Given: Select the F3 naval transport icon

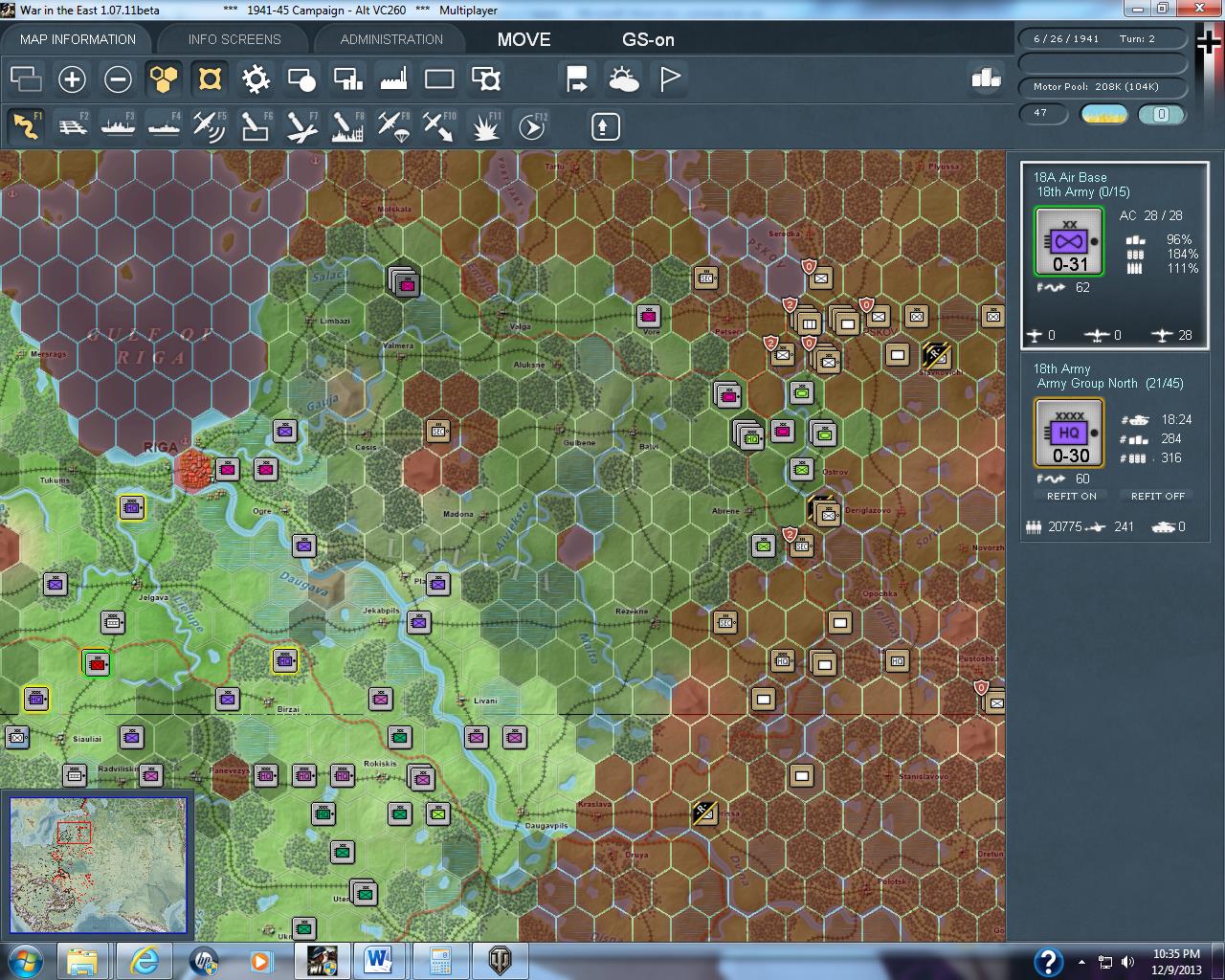Looking at the screenshot, I should pos(118,126).
